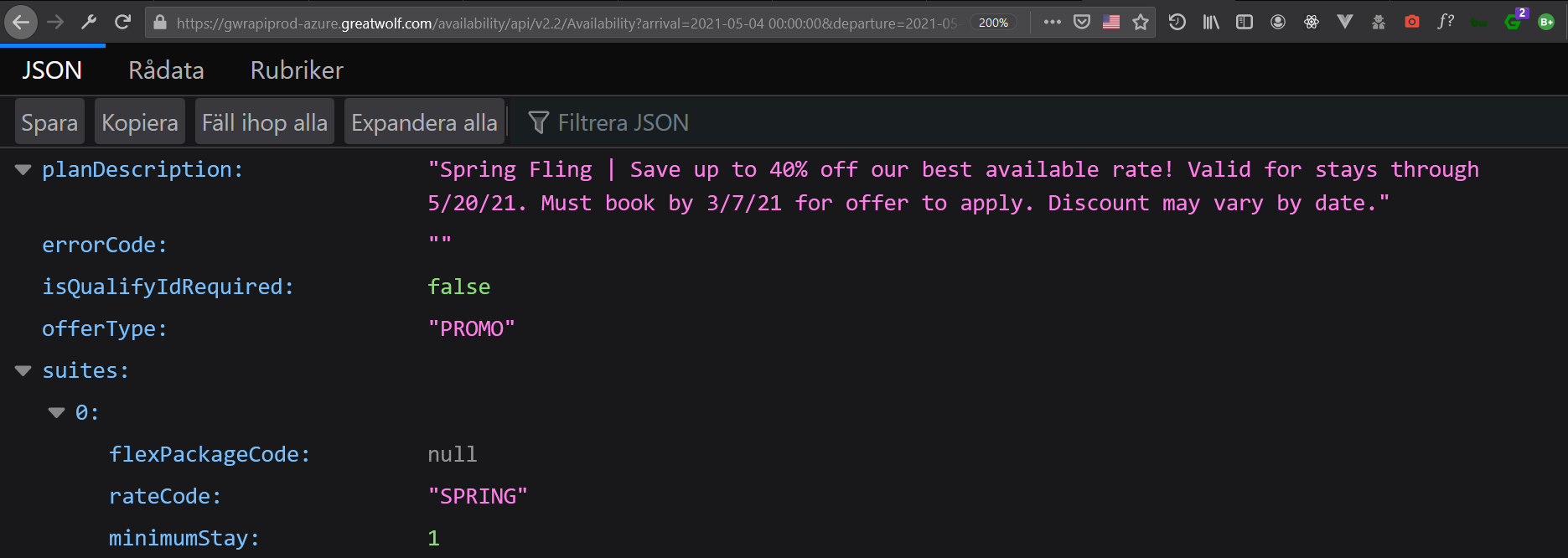Open the history clock icon

pyautogui.click(x=1177, y=23)
